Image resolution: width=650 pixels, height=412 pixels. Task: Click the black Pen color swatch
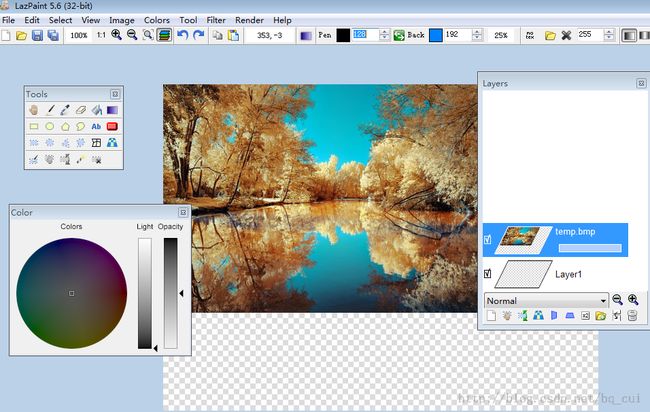(x=343, y=35)
